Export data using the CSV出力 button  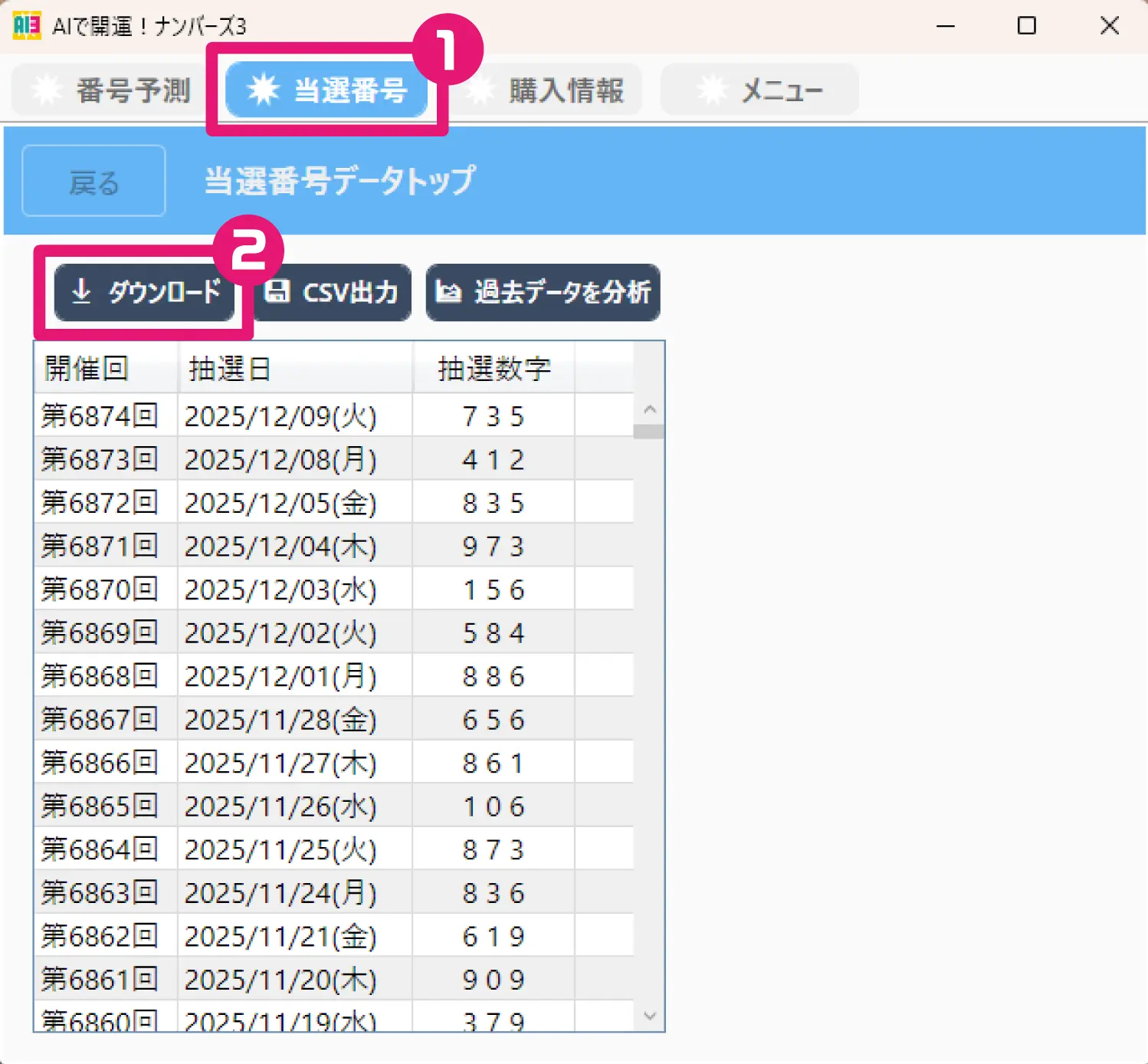[333, 291]
